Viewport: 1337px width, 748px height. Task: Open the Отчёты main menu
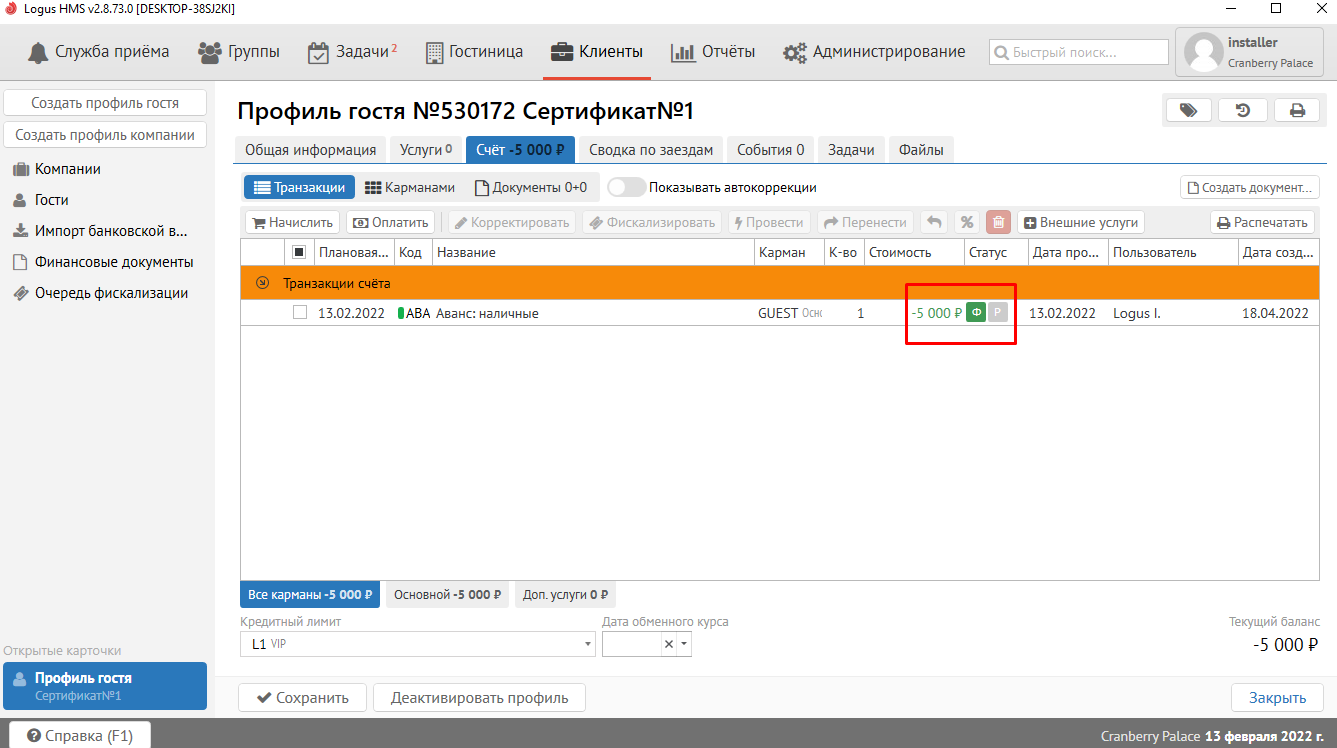coord(713,52)
